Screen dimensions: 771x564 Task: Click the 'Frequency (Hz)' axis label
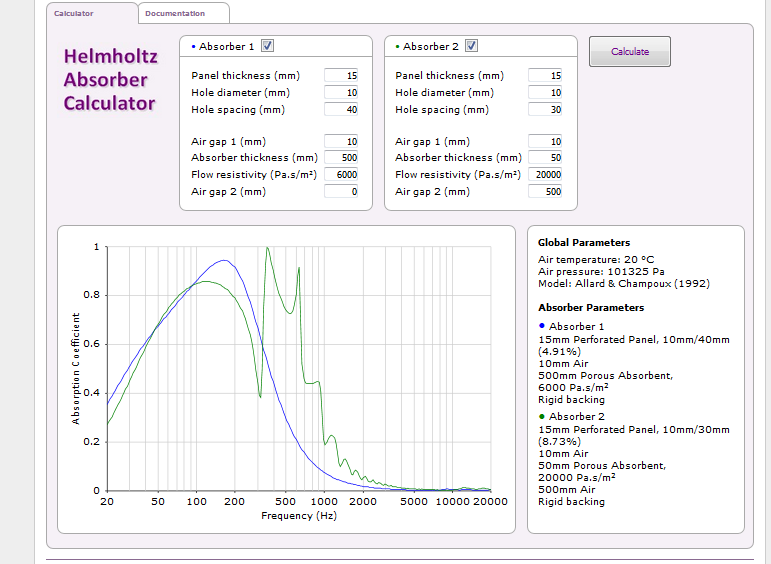click(298, 516)
